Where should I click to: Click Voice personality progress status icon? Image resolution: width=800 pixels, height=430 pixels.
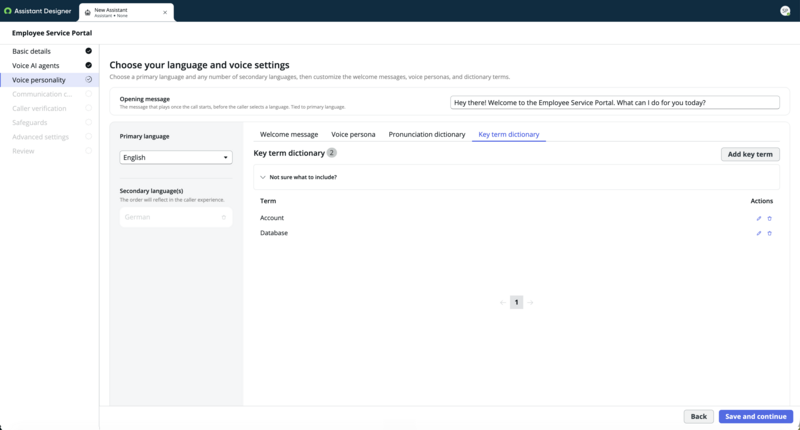89,80
